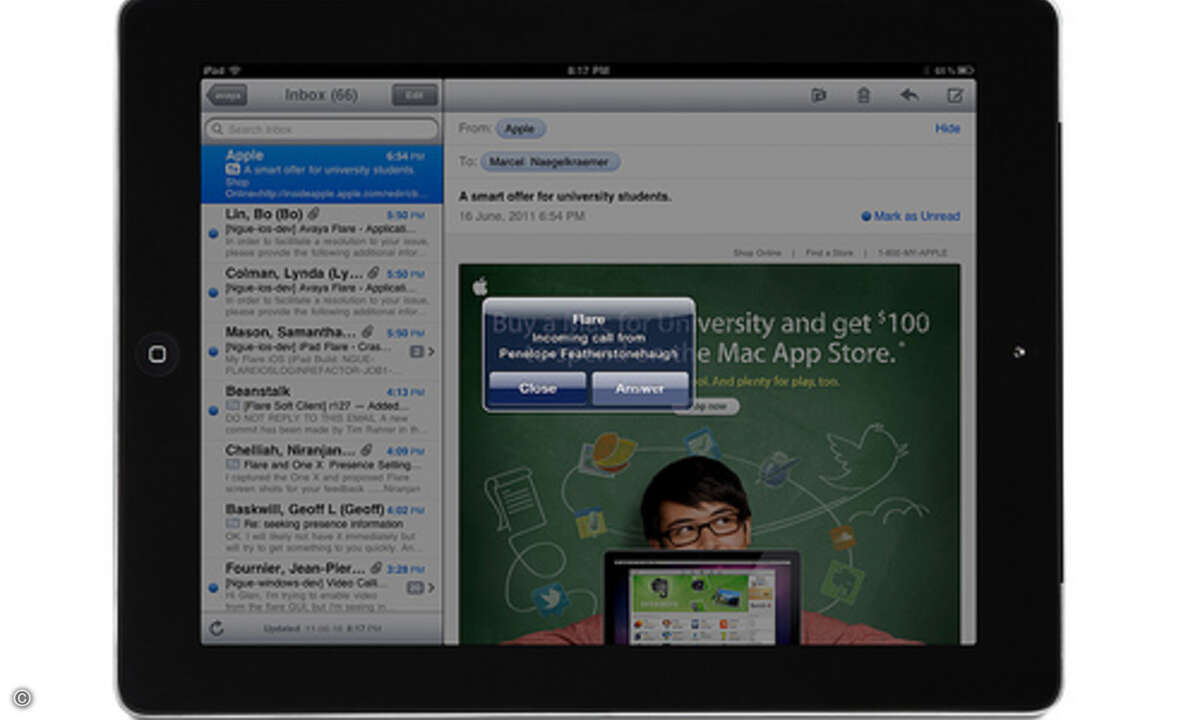Tap the iPad home button
The height and width of the screenshot is (720, 1200).
click(157, 354)
